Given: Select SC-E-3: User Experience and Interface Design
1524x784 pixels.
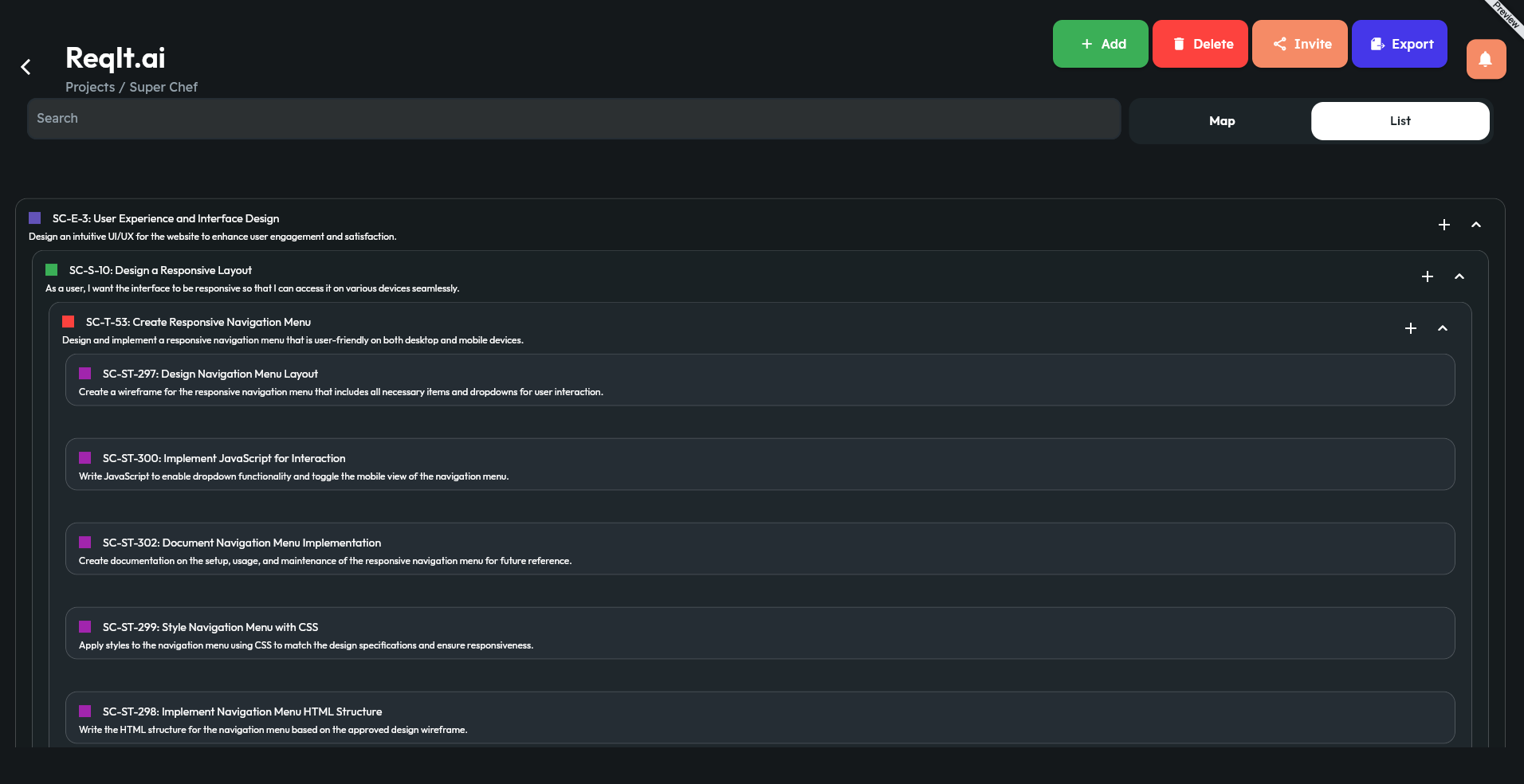Looking at the screenshot, I should click(166, 218).
